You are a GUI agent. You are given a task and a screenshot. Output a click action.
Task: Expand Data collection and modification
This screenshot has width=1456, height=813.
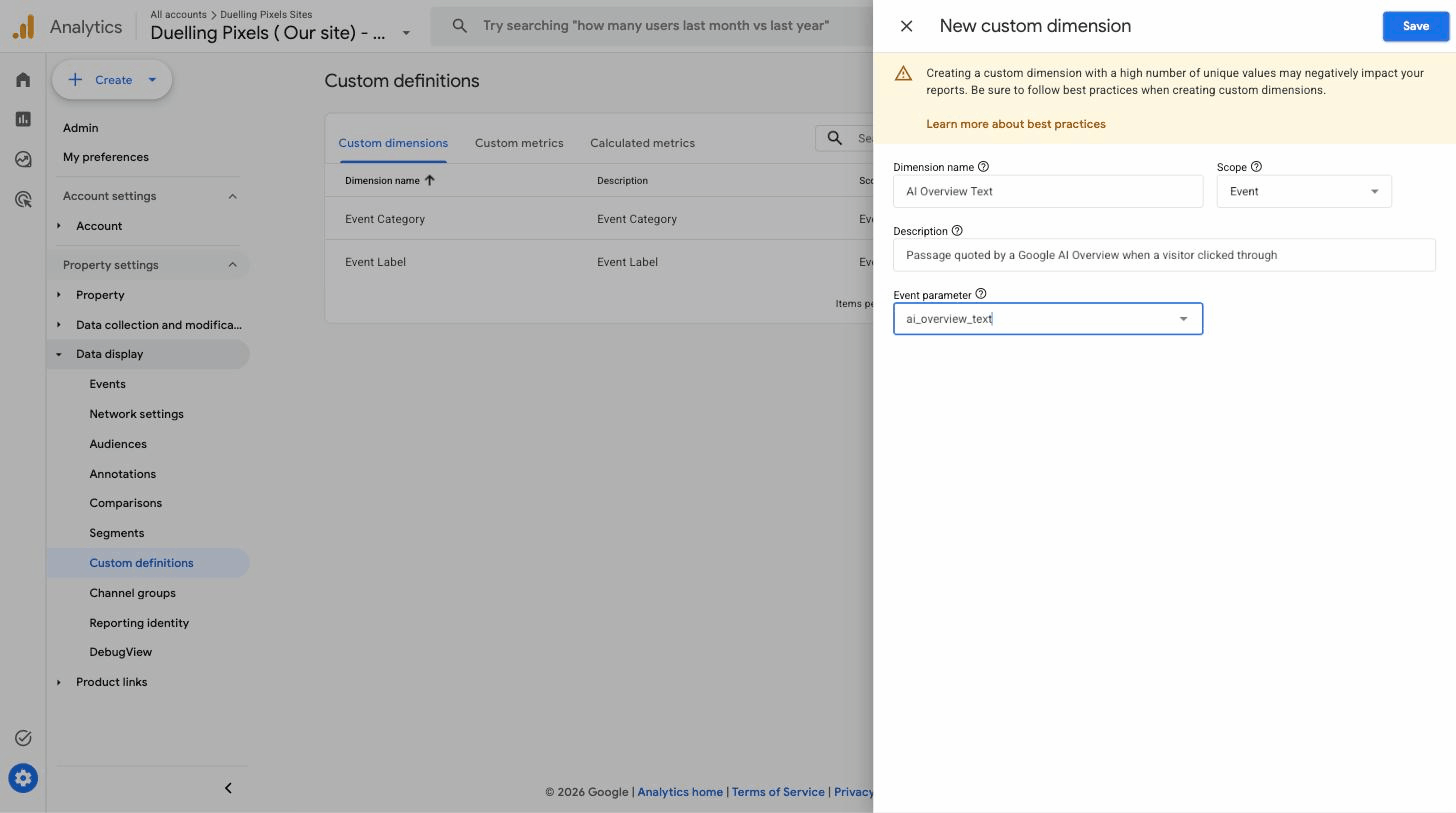click(59, 325)
